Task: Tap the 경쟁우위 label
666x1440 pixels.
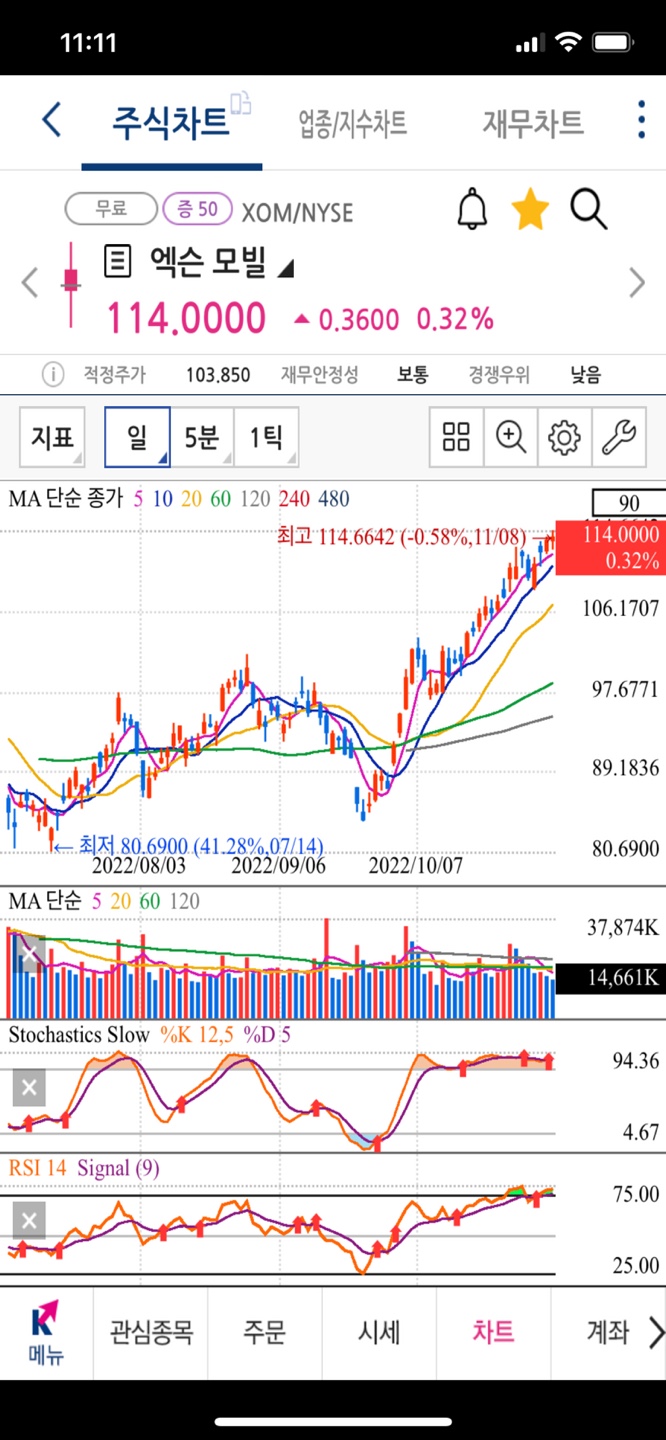Action: click(500, 375)
